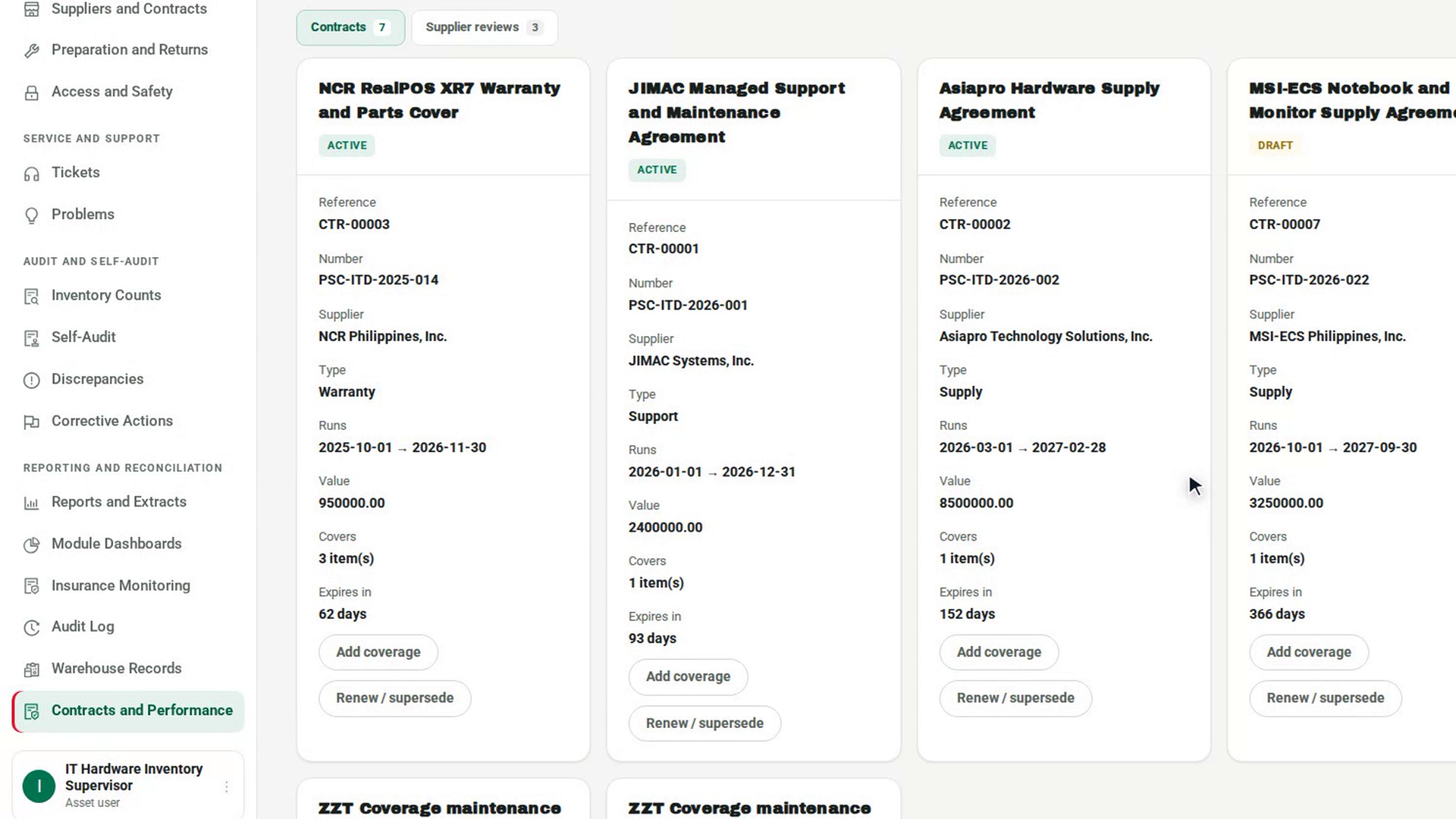
Task: Open the Audit Log page
Action: 129,627
